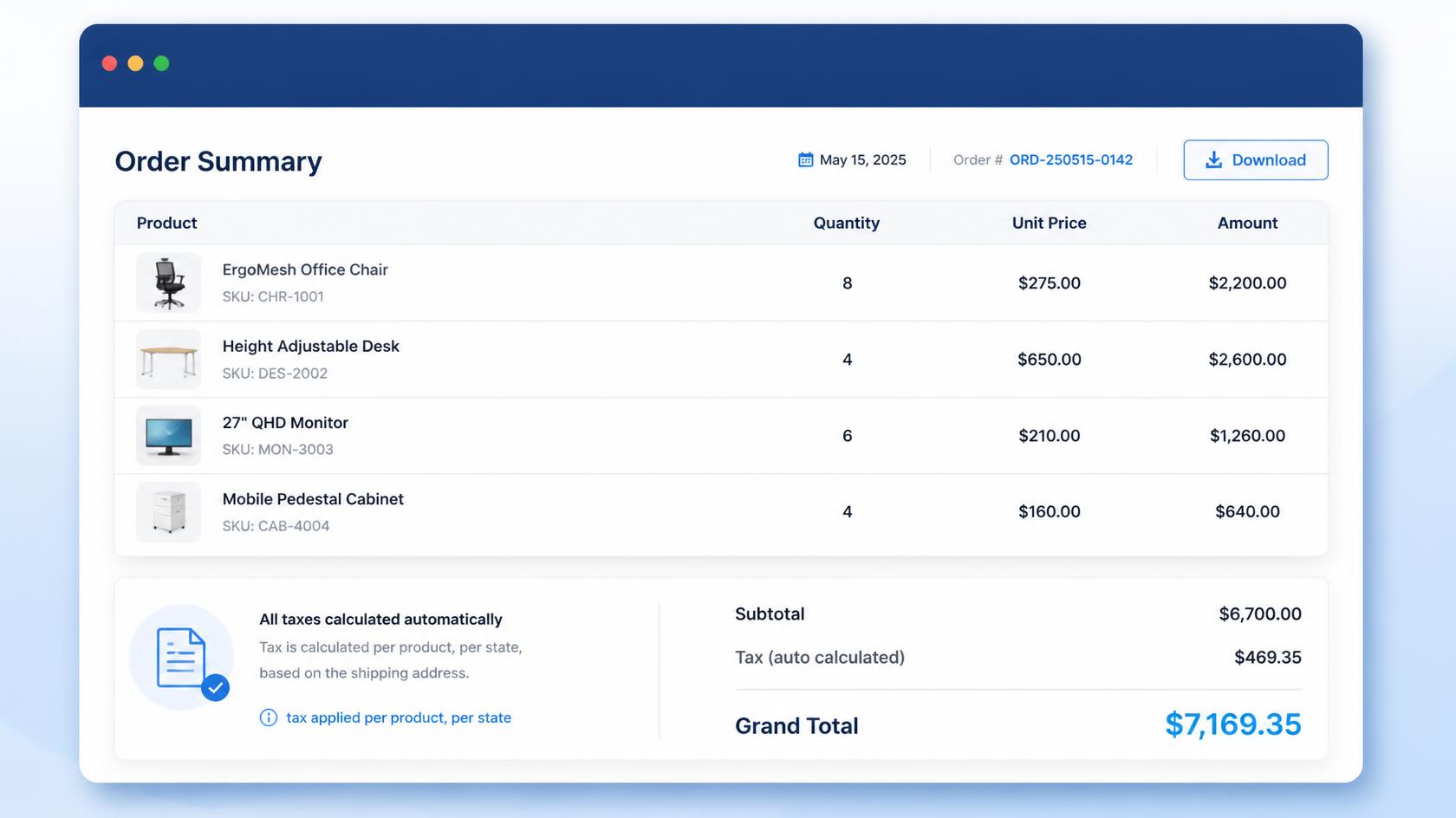1456x818 pixels.
Task: Click the Download button
Action: [x=1255, y=160]
